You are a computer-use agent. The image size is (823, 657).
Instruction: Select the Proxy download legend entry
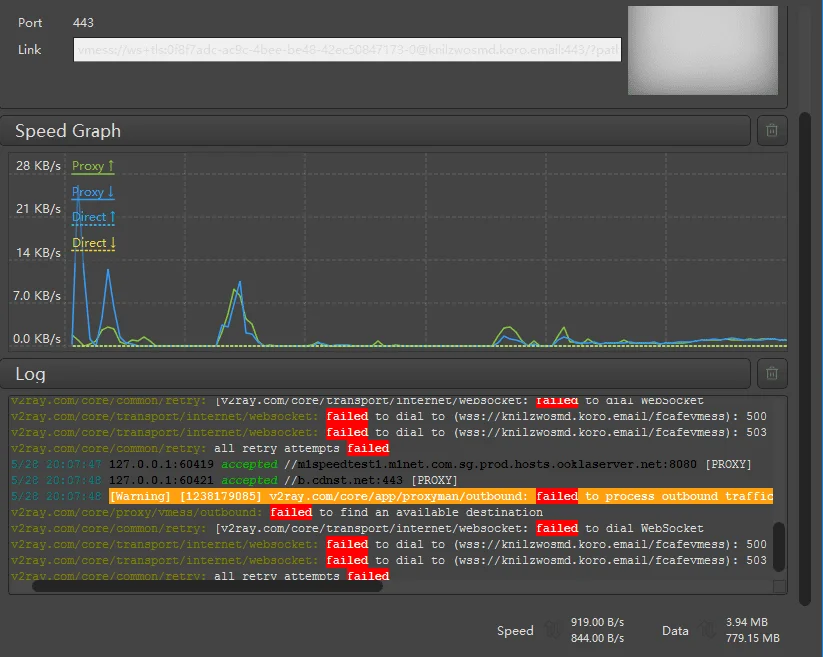[93, 192]
